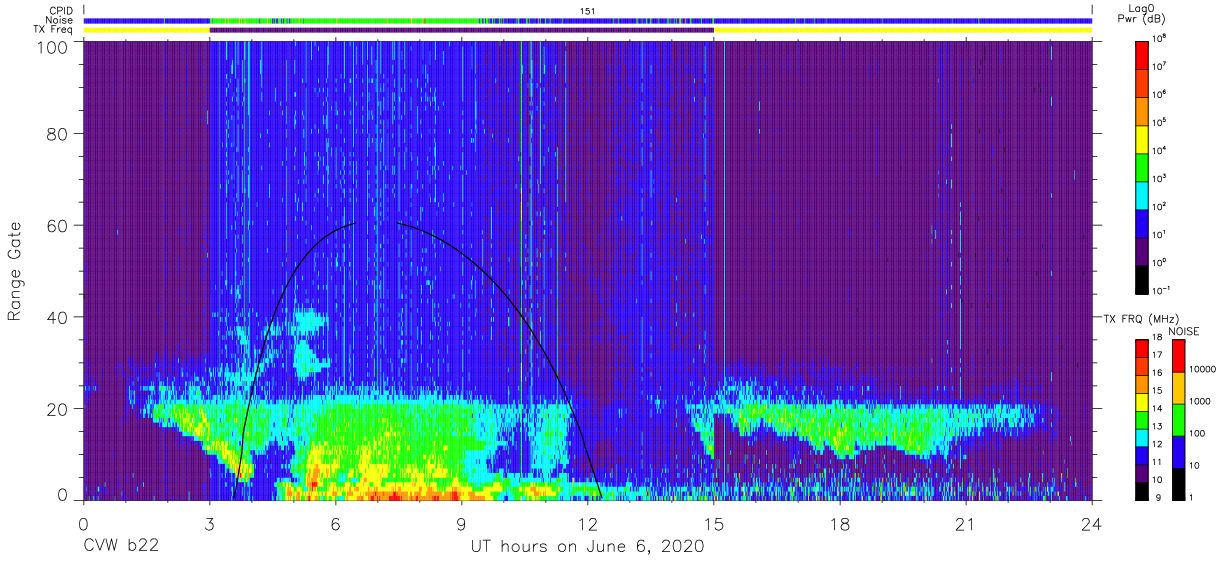Pick the black segment of NOISE colorbar
The height and width of the screenshot is (567, 1228).
[x=1179, y=482]
